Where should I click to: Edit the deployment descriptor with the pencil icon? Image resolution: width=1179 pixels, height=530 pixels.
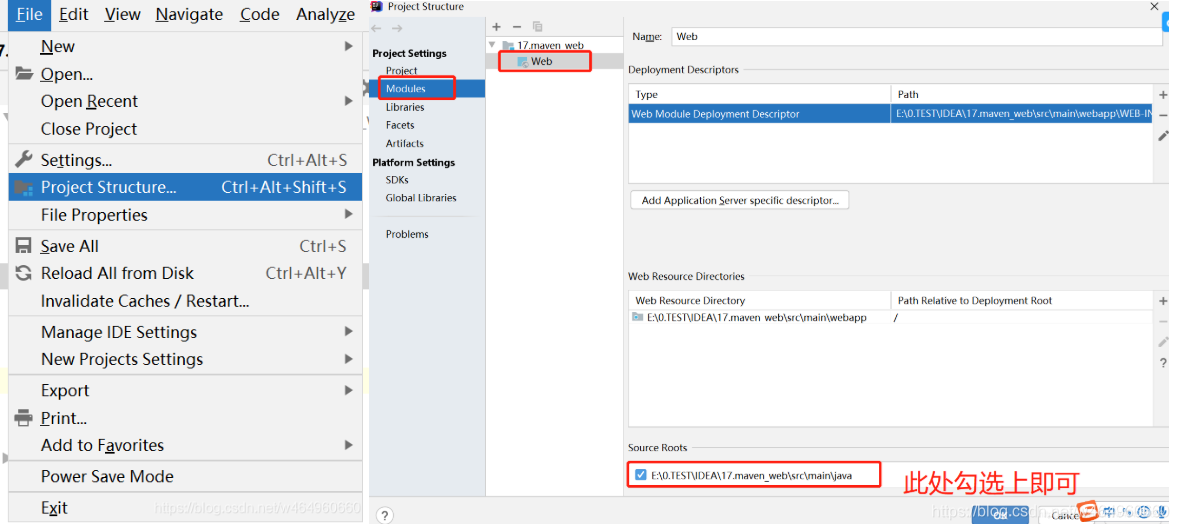[1163, 136]
